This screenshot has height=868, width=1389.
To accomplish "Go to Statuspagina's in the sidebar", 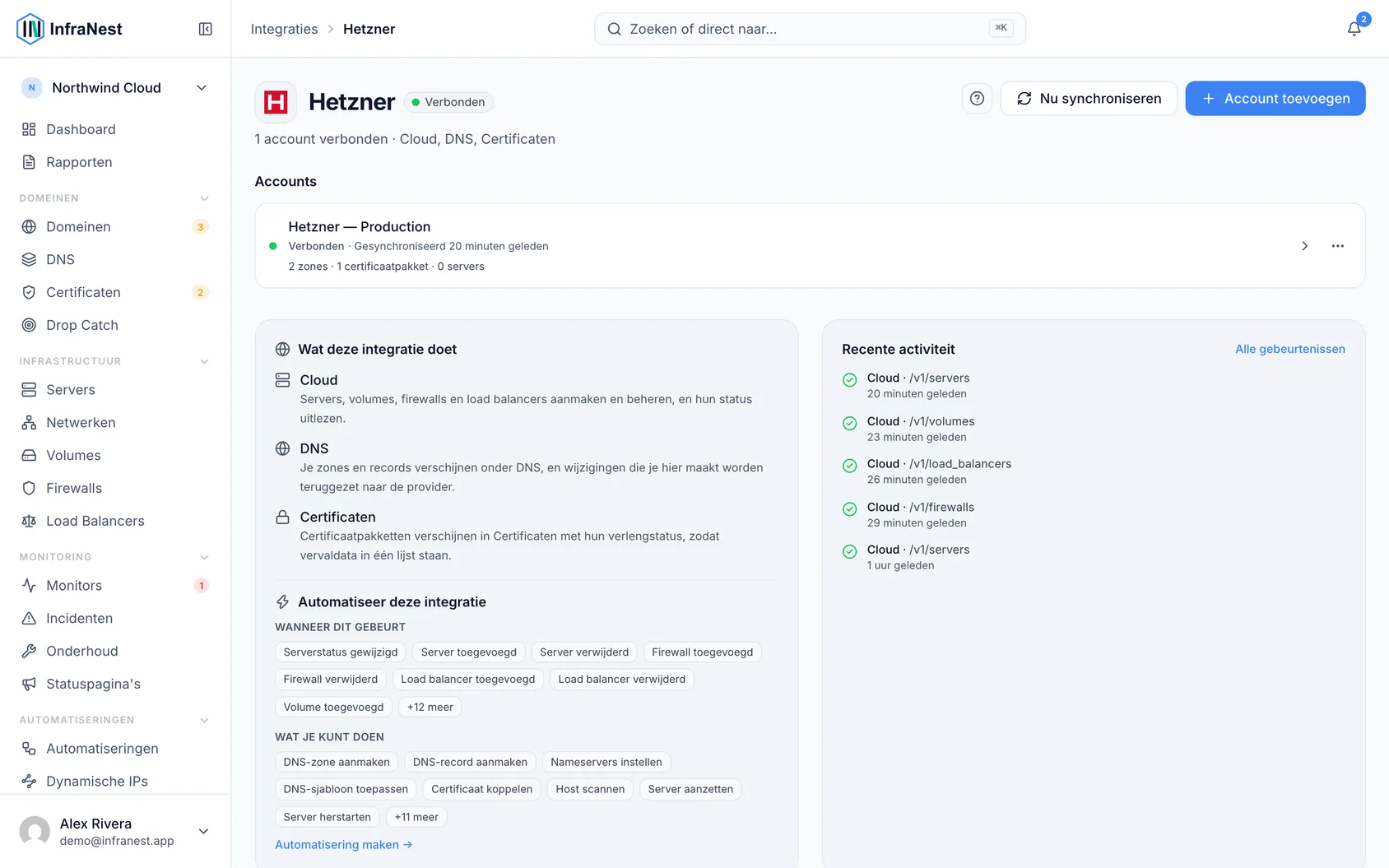I will pyautogui.click(x=115, y=684).
